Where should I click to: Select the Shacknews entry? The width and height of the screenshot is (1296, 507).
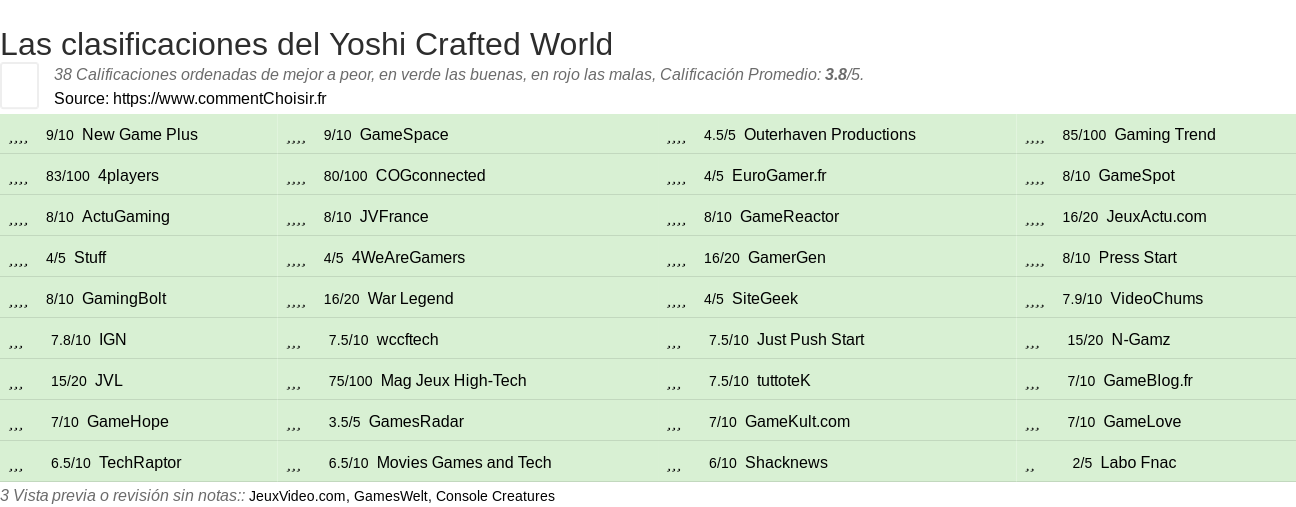786,462
